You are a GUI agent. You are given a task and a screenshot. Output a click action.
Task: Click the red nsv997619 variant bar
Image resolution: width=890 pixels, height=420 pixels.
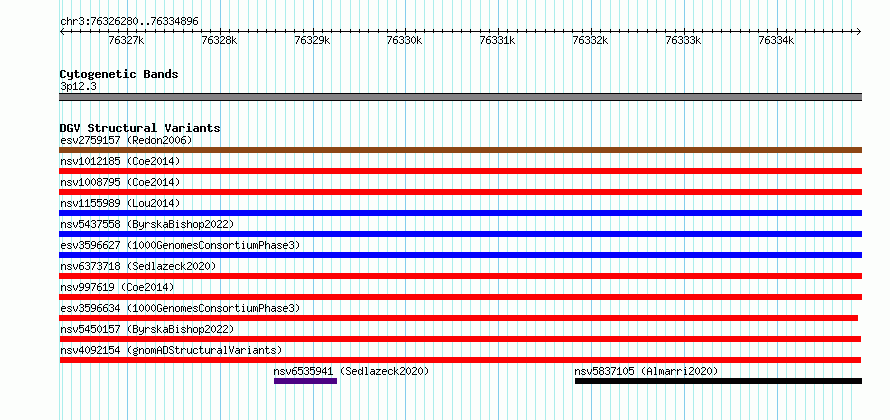click(x=460, y=297)
